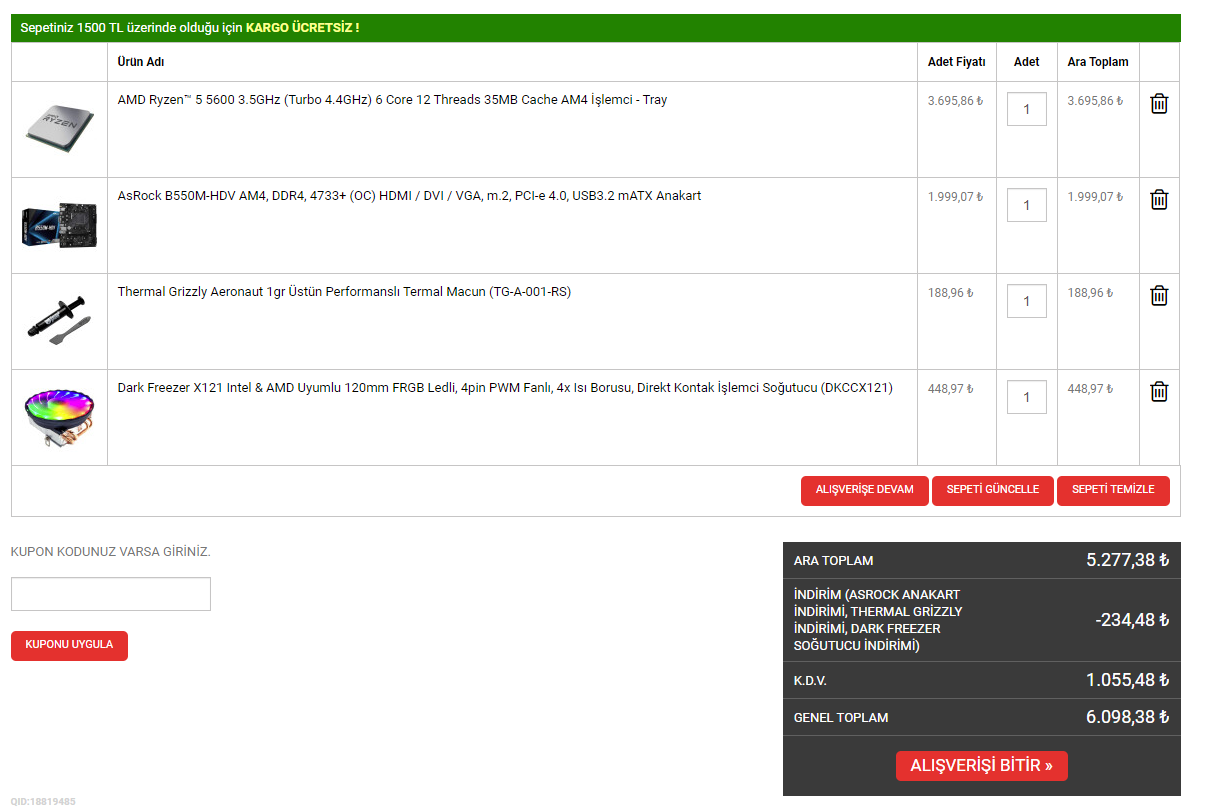Click the 3.695,86 ₺ unit price of AMD Ryzen
Viewport: 1229px width, 810px height.
point(955,101)
